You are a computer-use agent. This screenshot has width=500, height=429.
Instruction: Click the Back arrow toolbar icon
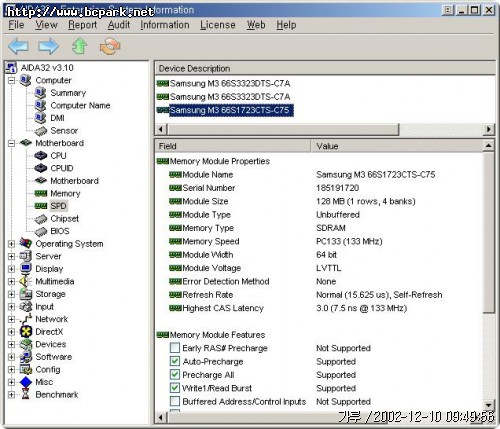click(18, 46)
